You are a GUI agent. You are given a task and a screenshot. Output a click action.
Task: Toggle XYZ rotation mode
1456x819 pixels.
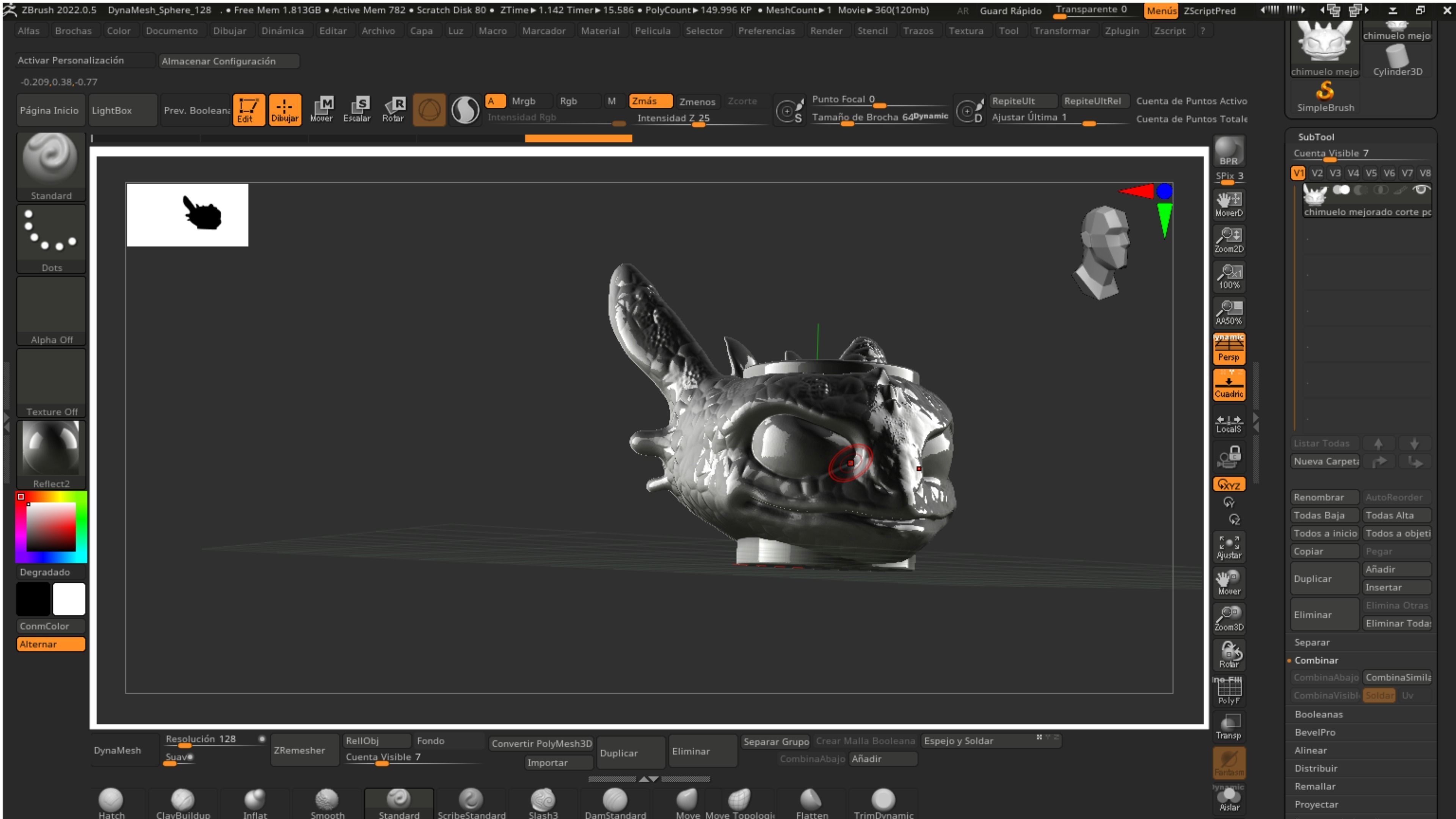(1229, 485)
